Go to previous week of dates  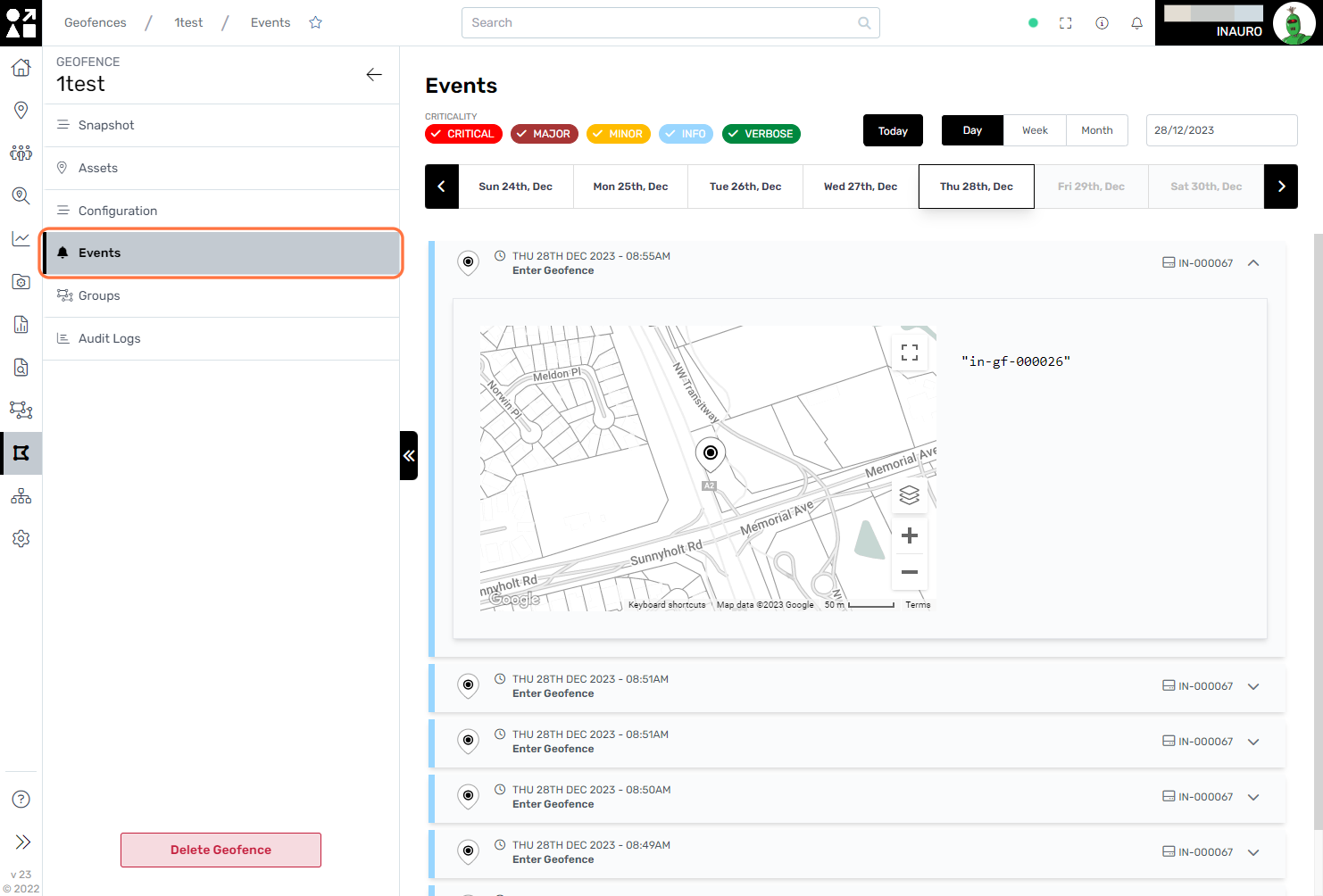442,187
